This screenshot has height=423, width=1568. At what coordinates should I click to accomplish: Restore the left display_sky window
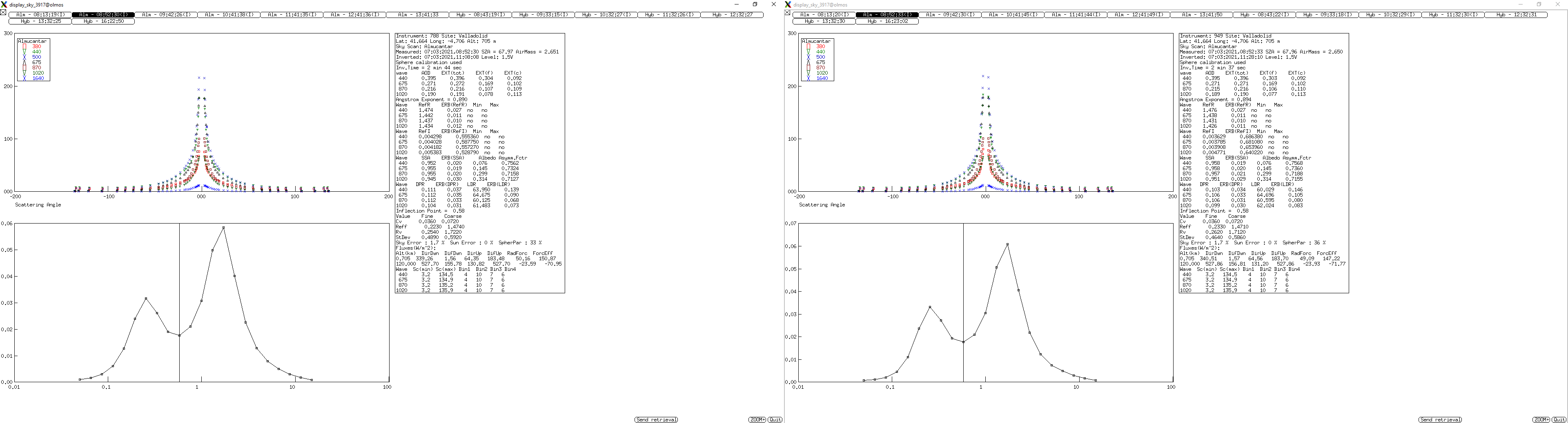(x=755, y=4)
